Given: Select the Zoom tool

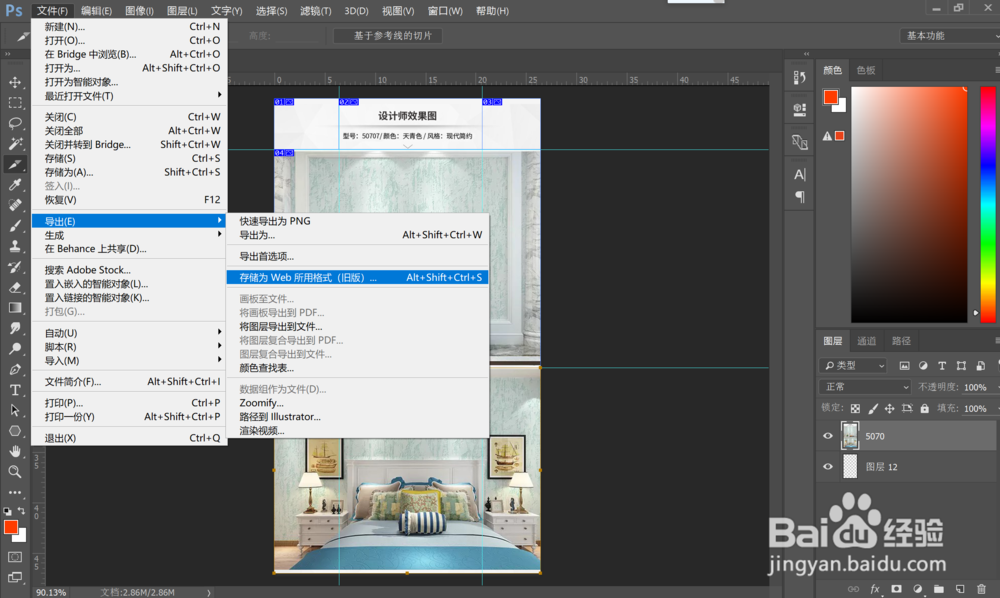Looking at the screenshot, I should [15, 472].
